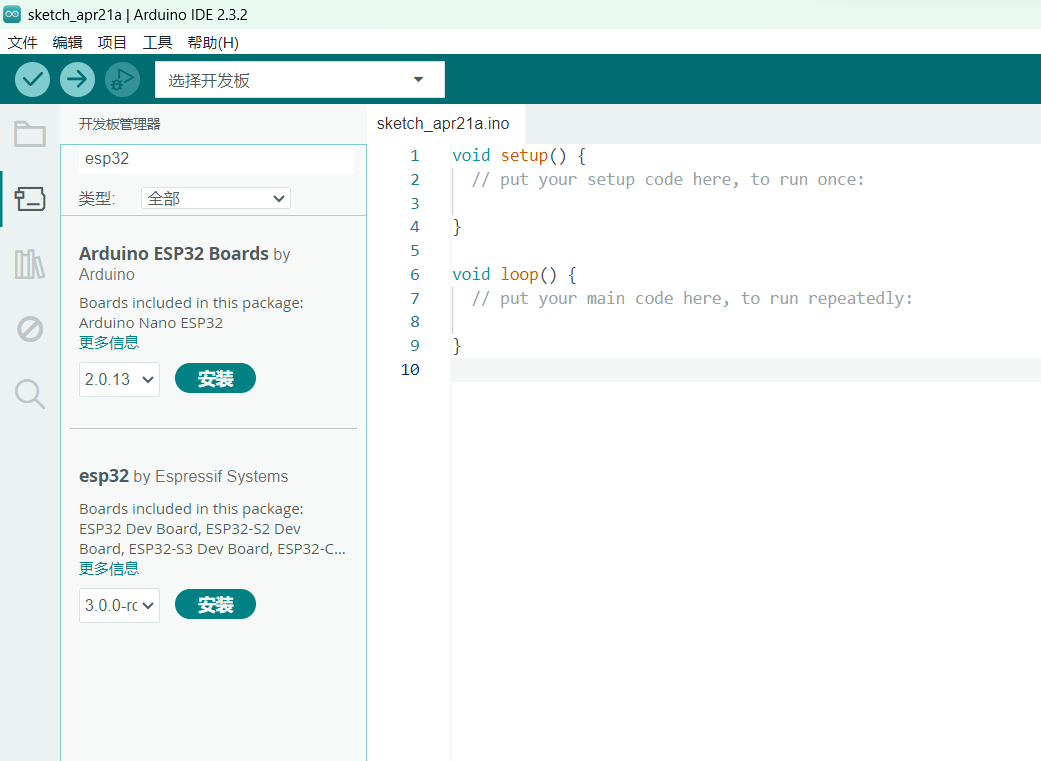The width and height of the screenshot is (1041, 761).
Task: Open the Search magnifier sidebar icon
Action: 30,394
